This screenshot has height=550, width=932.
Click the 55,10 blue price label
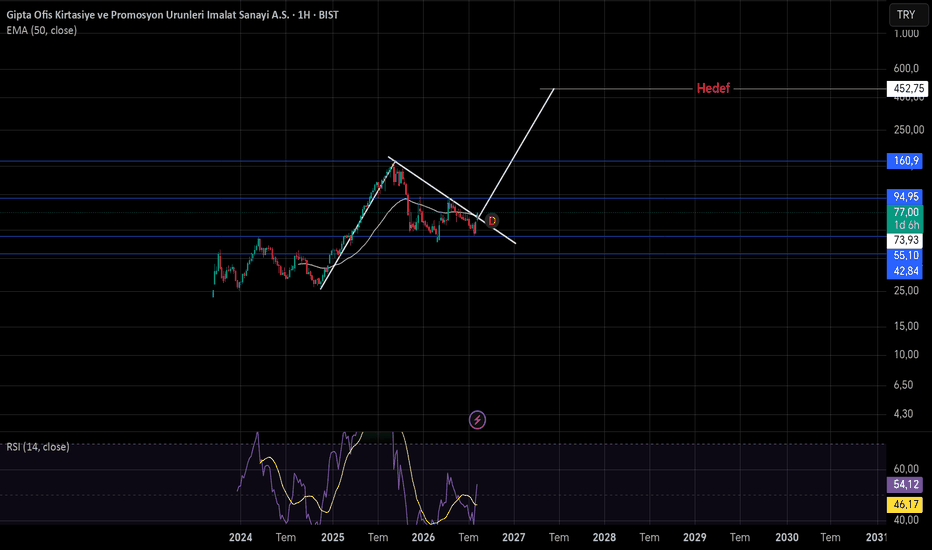click(x=905, y=256)
